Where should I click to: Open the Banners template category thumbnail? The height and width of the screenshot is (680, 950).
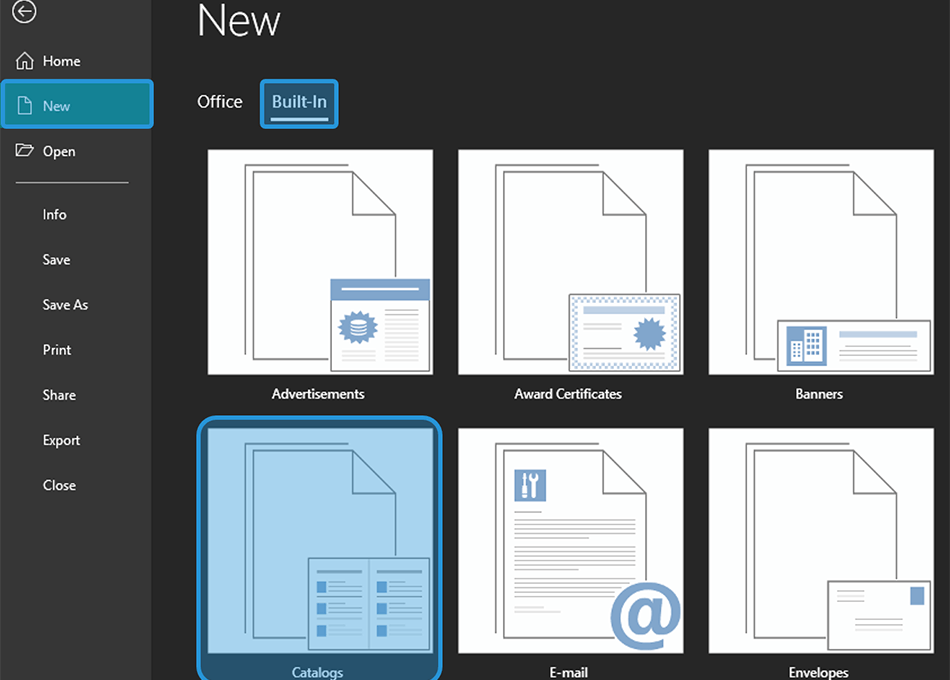click(821, 262)
